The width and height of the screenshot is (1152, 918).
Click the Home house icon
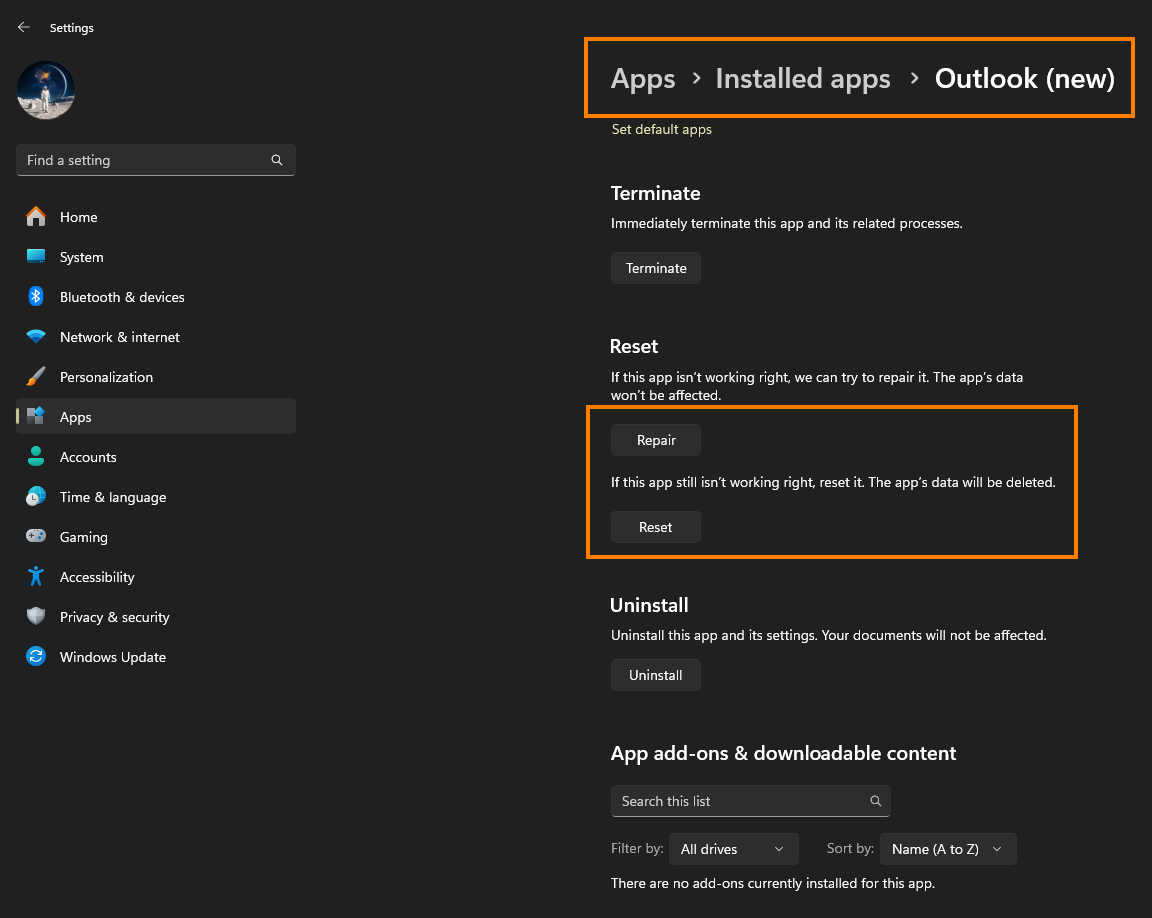(36, 217)
